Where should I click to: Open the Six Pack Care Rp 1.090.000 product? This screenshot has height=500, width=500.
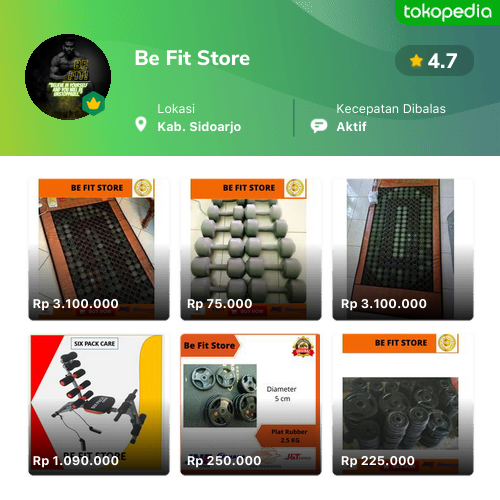click(x=99, y=404)
